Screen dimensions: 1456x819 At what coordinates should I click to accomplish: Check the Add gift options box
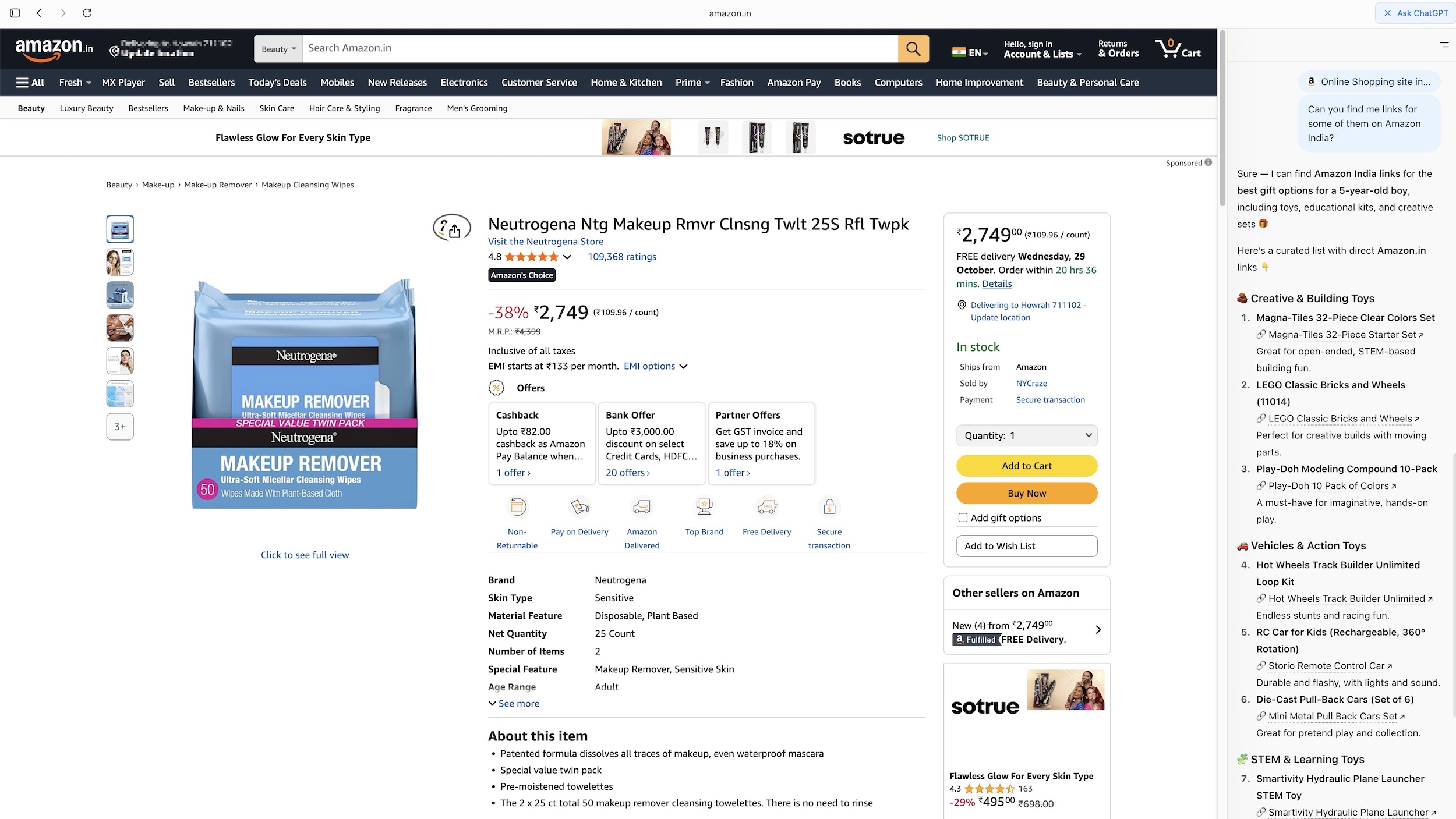click(963, 517)
